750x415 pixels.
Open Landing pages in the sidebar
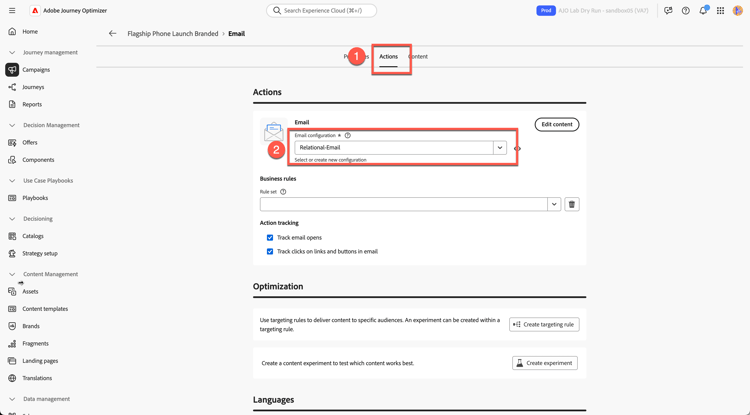40,361
